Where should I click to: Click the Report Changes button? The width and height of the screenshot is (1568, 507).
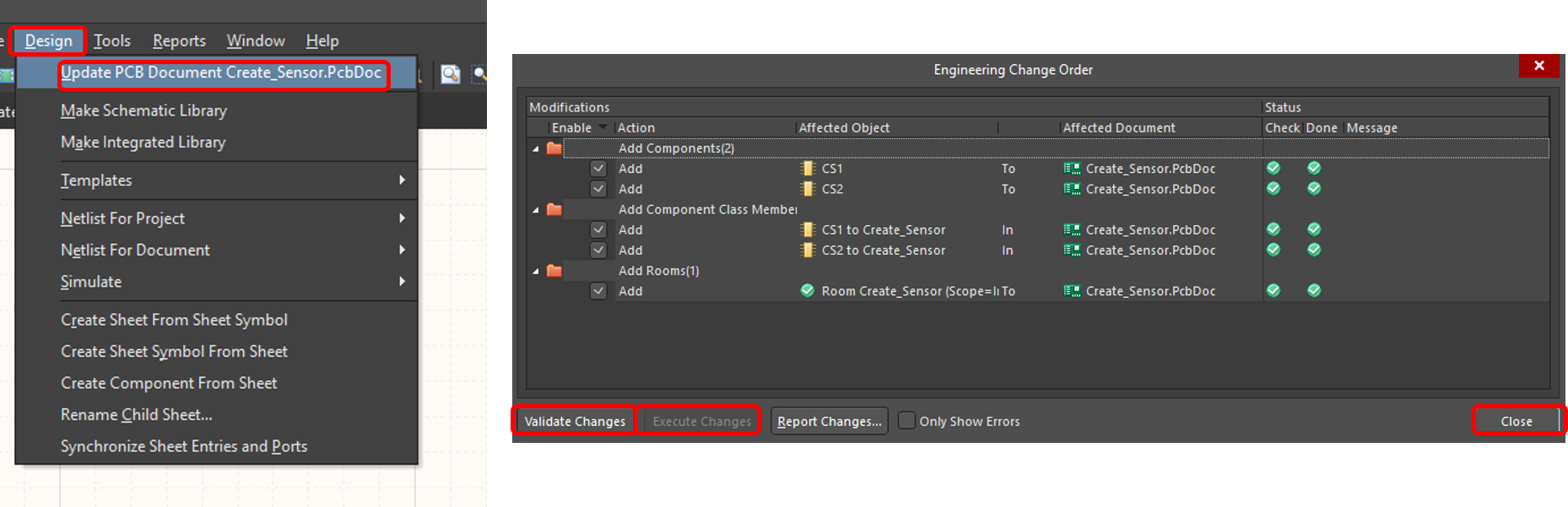pyautogui.click(x=829, y=421)
